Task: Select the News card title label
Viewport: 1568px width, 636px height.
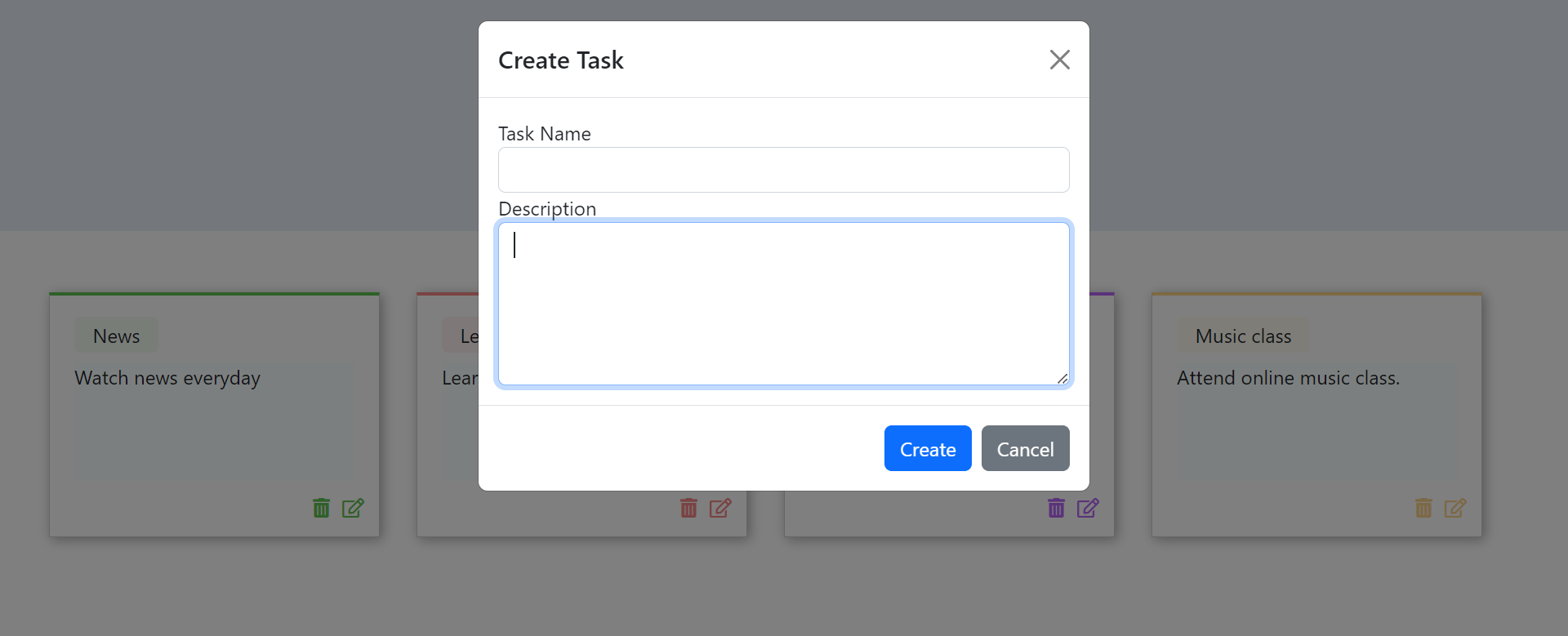Action: tap(116, 336)
